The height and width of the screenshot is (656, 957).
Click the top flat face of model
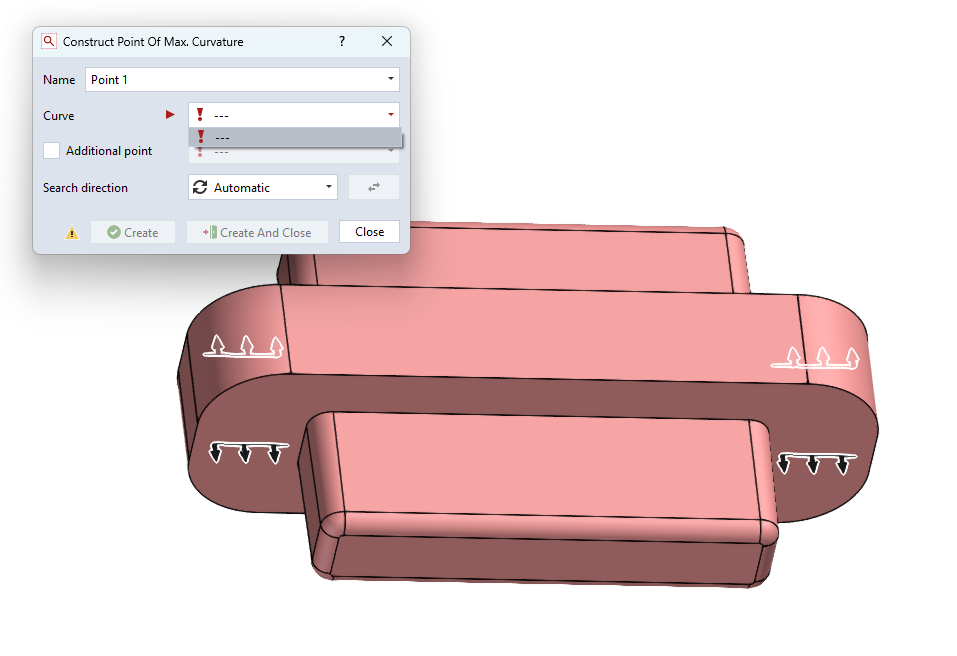[543, 336]
